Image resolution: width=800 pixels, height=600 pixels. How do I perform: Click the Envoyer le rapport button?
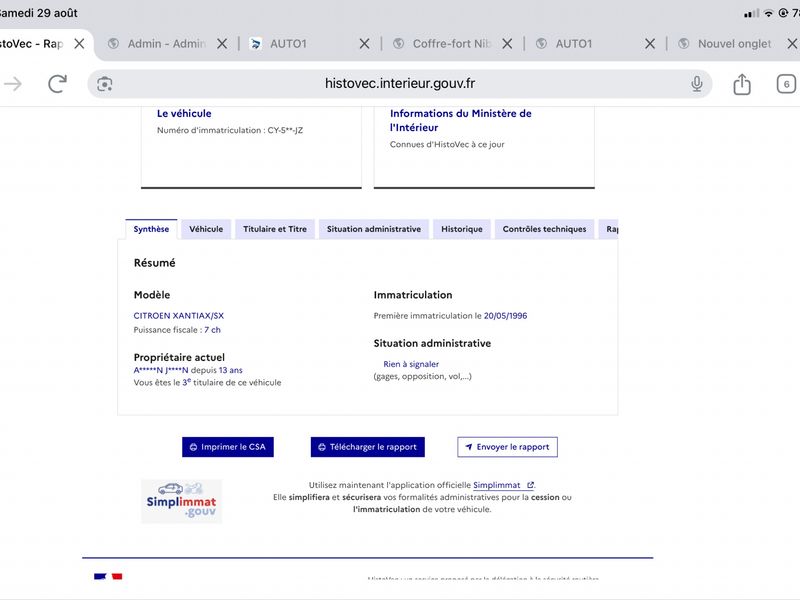click(507, 447)
